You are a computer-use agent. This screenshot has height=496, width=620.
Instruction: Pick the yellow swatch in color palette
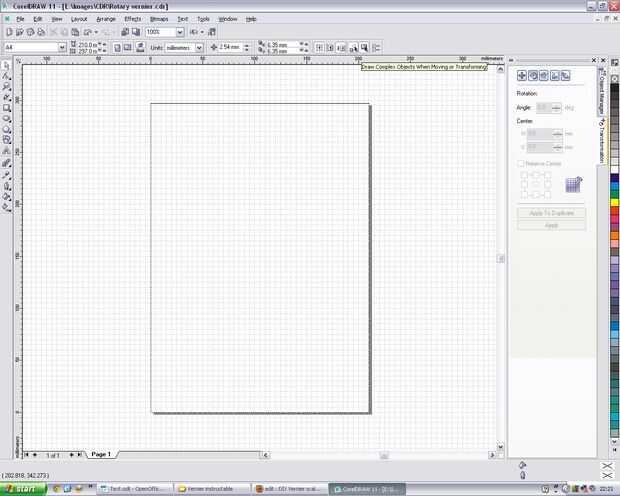click(x=614, y=203)
